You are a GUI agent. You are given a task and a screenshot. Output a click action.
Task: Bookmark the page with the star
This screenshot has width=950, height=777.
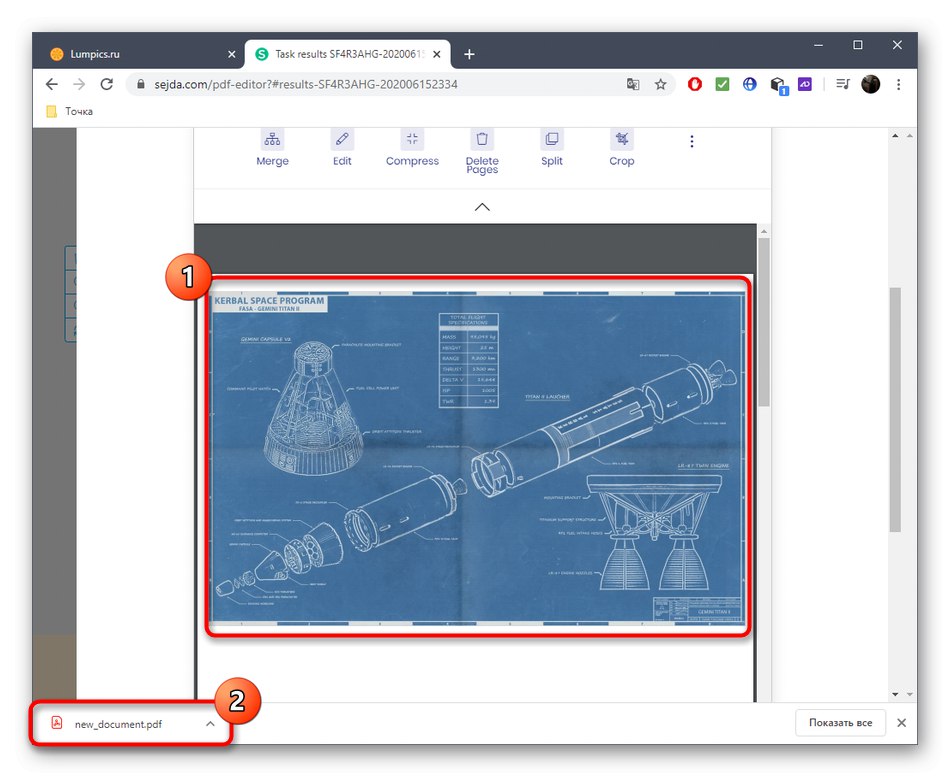pyautogui.click(x=661, y=85)
